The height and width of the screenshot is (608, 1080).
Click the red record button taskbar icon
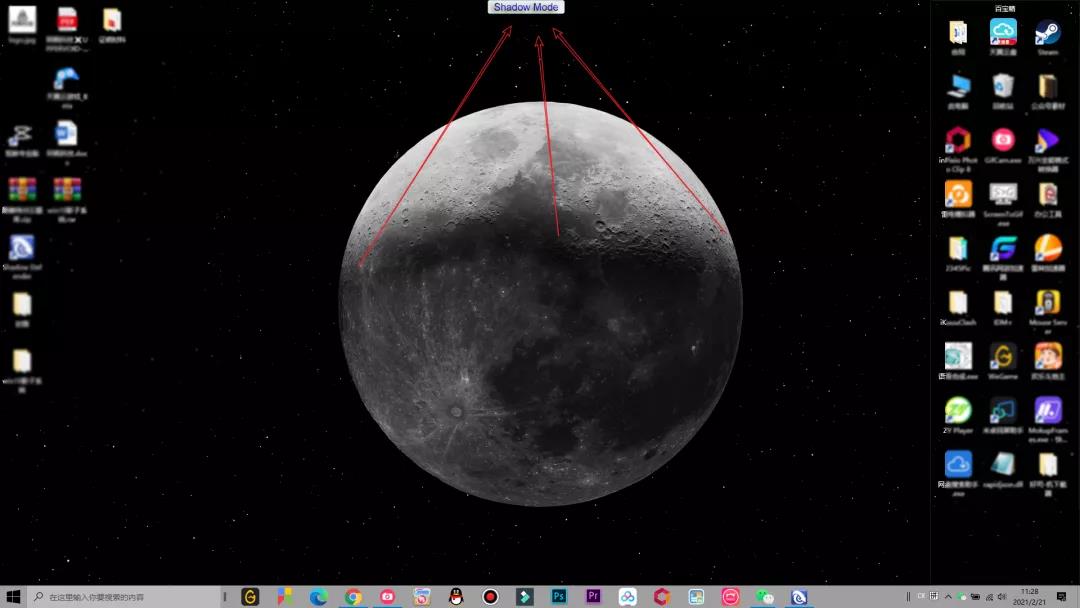pyautogui.click(x=490, y=596)
